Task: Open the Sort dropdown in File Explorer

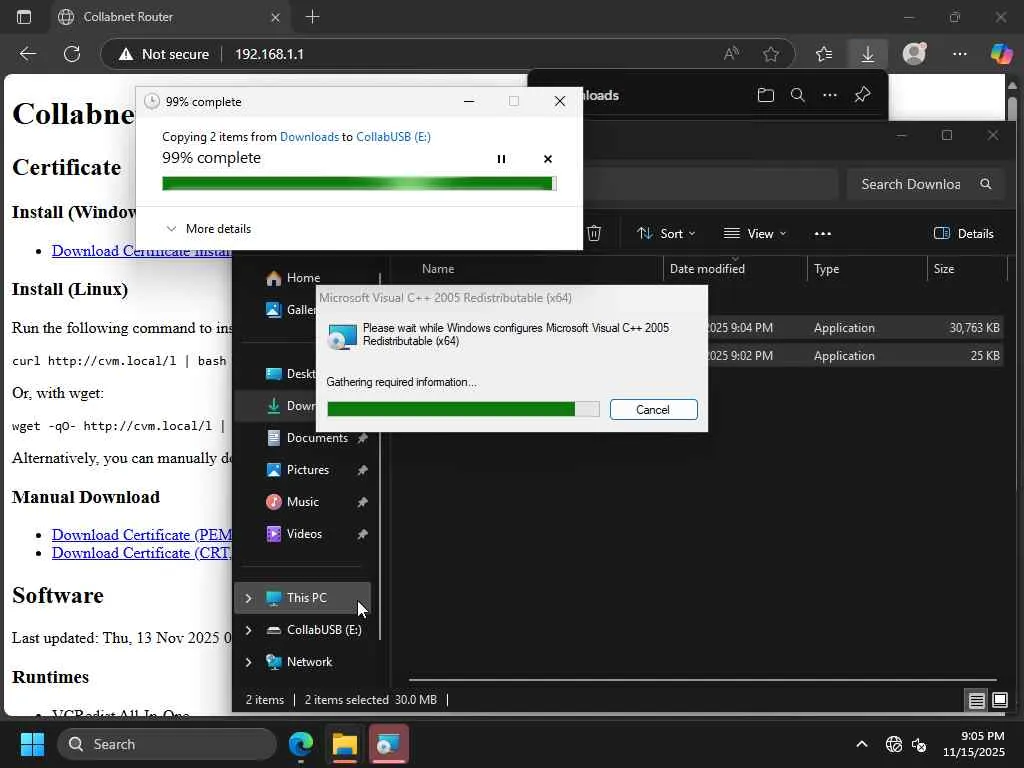Action: [666, 233]
